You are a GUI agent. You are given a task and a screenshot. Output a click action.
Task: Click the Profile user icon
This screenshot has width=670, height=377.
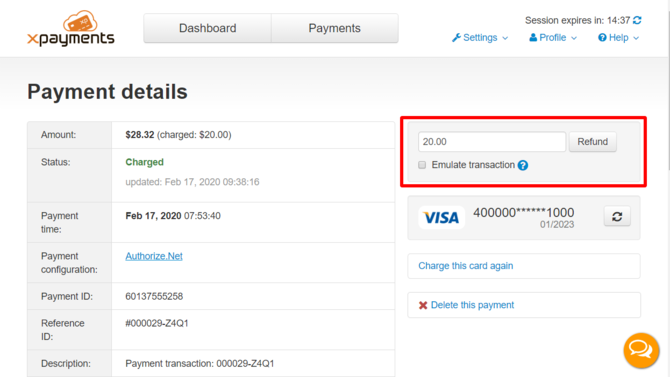click(533, 38)
